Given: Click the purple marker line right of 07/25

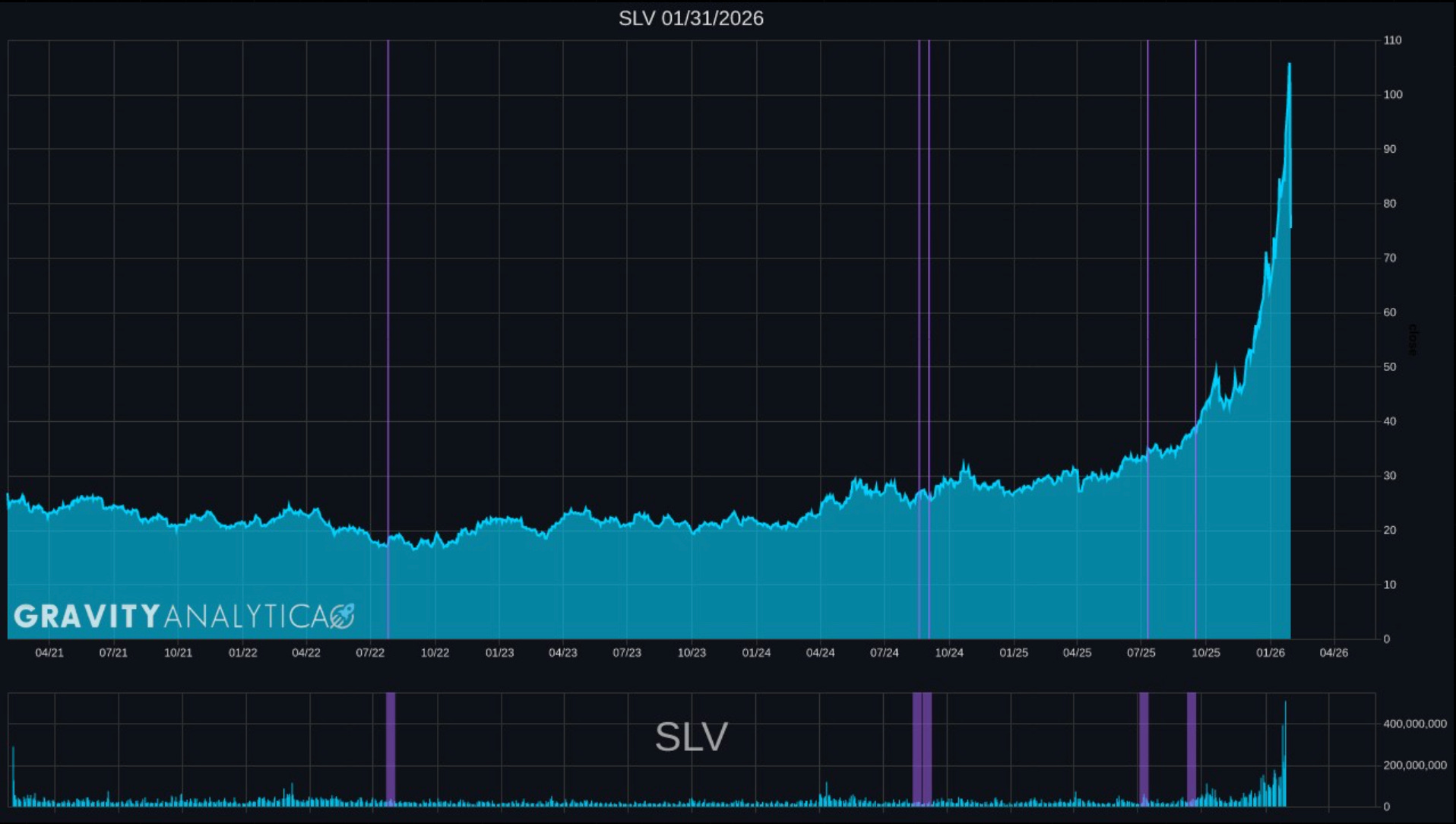Looking at the screenshot, I should point(1147,339).
